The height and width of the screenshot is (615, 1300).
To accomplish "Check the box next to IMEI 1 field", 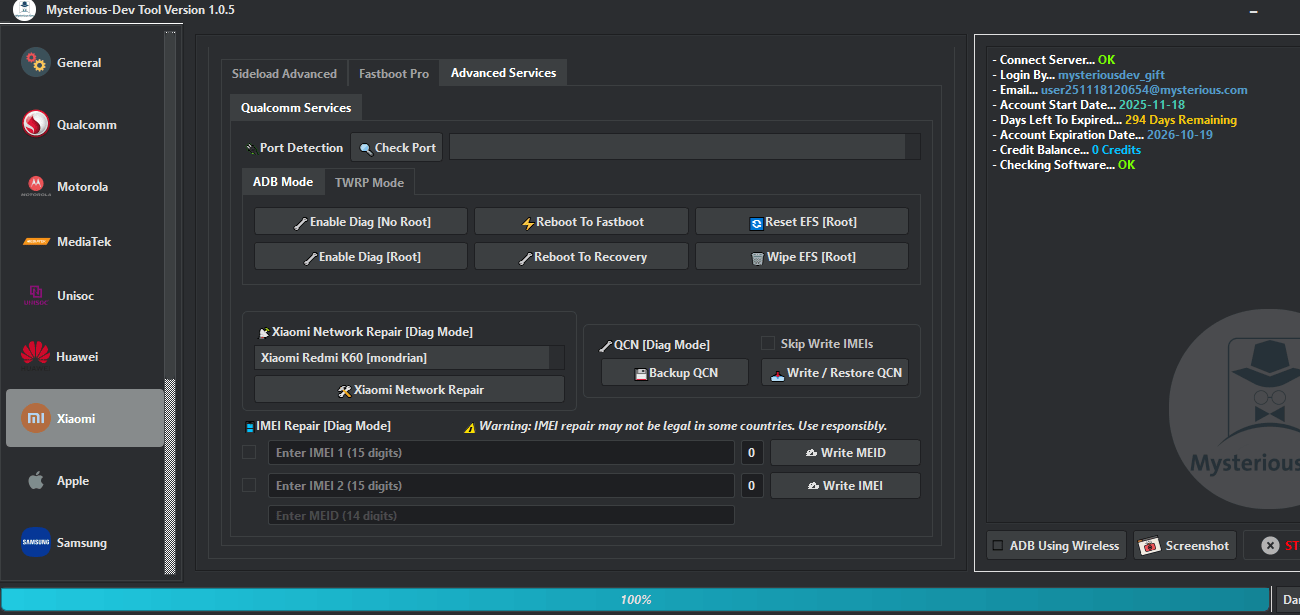I will pos(250,452).
